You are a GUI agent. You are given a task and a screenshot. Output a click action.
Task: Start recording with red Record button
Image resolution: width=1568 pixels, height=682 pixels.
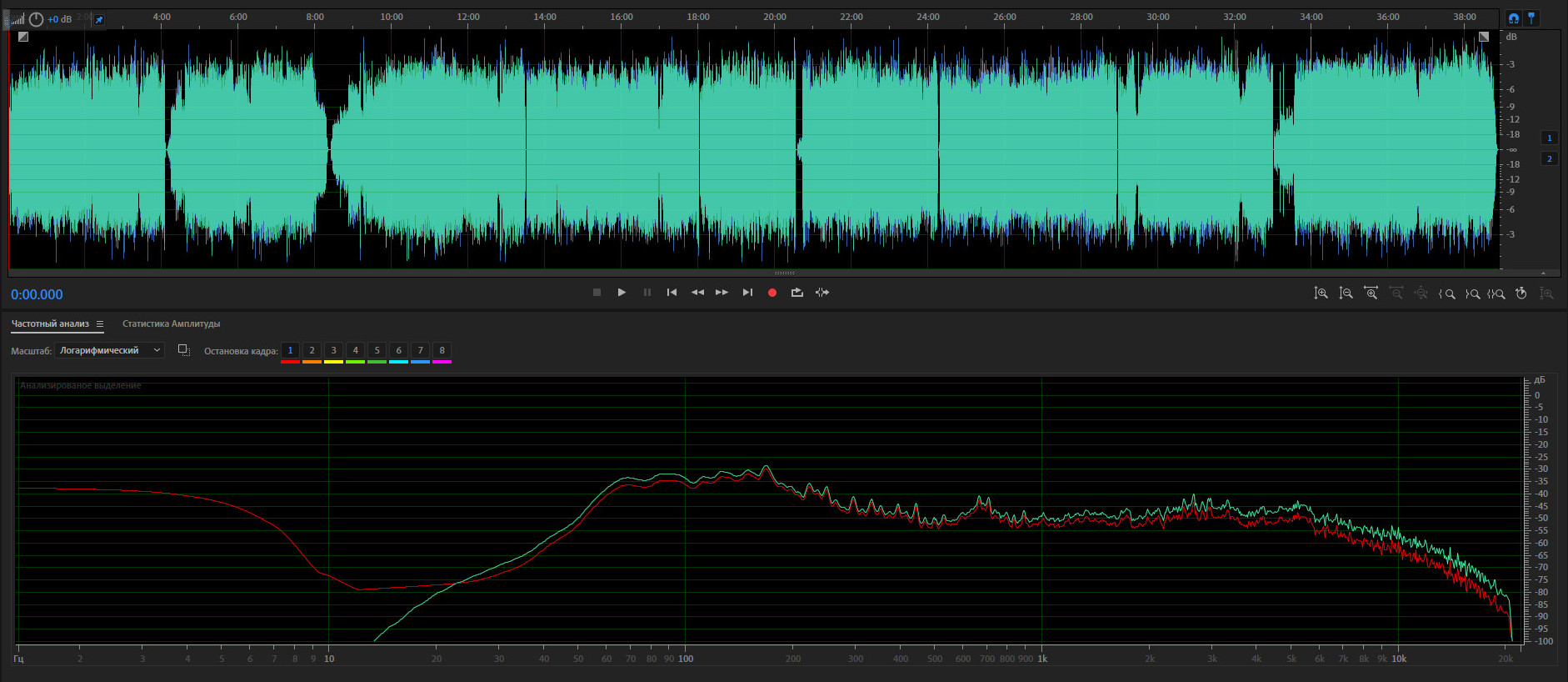(772, 293)
